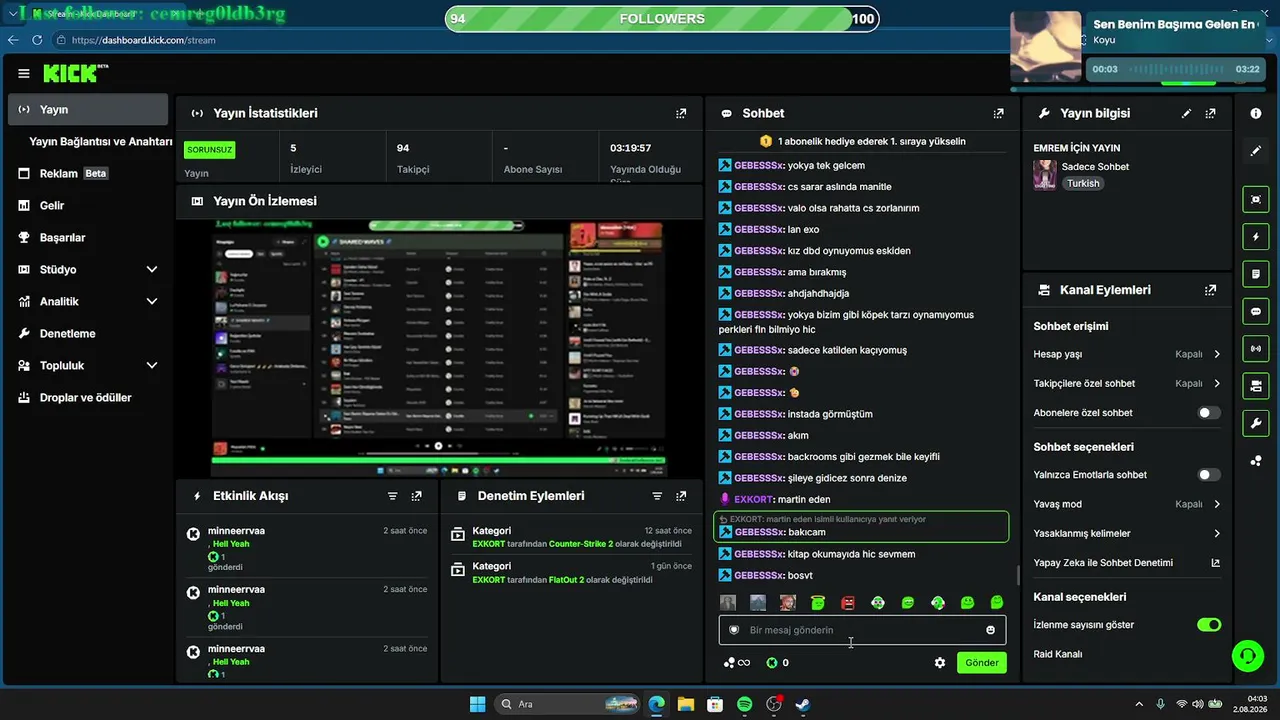Open File Explorer from the taskbar
The width and height of the screenshot is (1280, 720).
(686, 704)
